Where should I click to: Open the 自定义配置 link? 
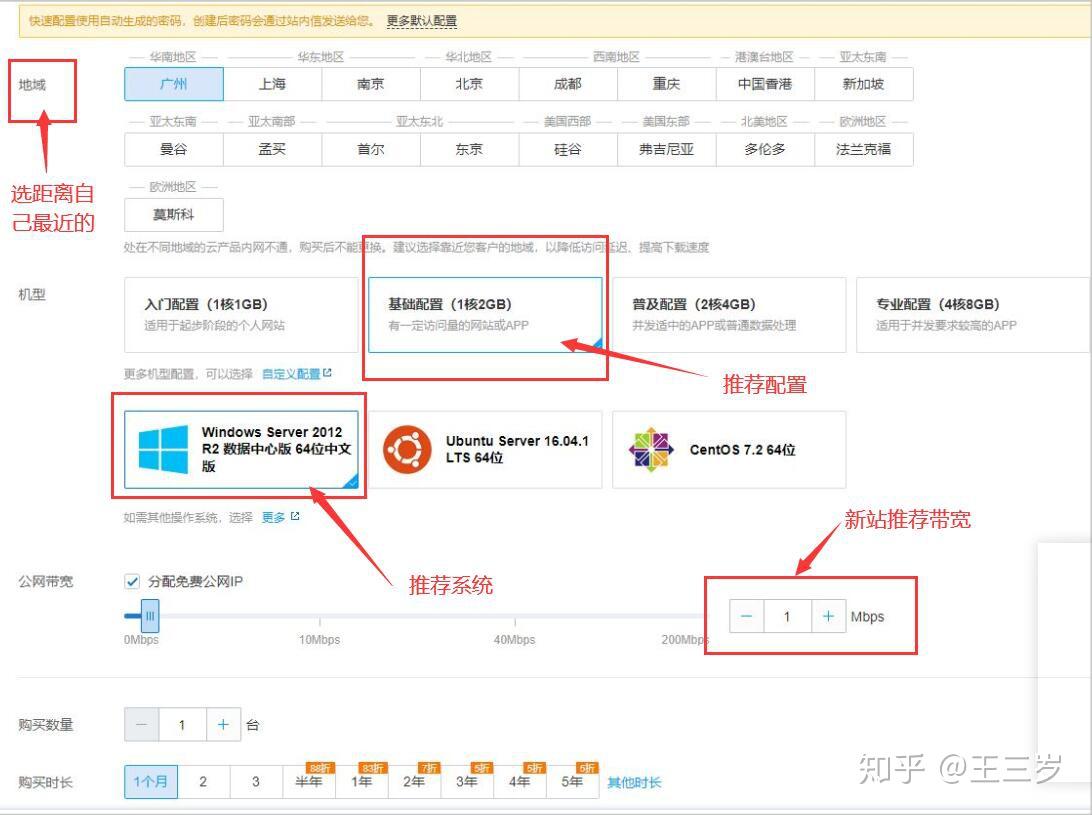(291, 374)
